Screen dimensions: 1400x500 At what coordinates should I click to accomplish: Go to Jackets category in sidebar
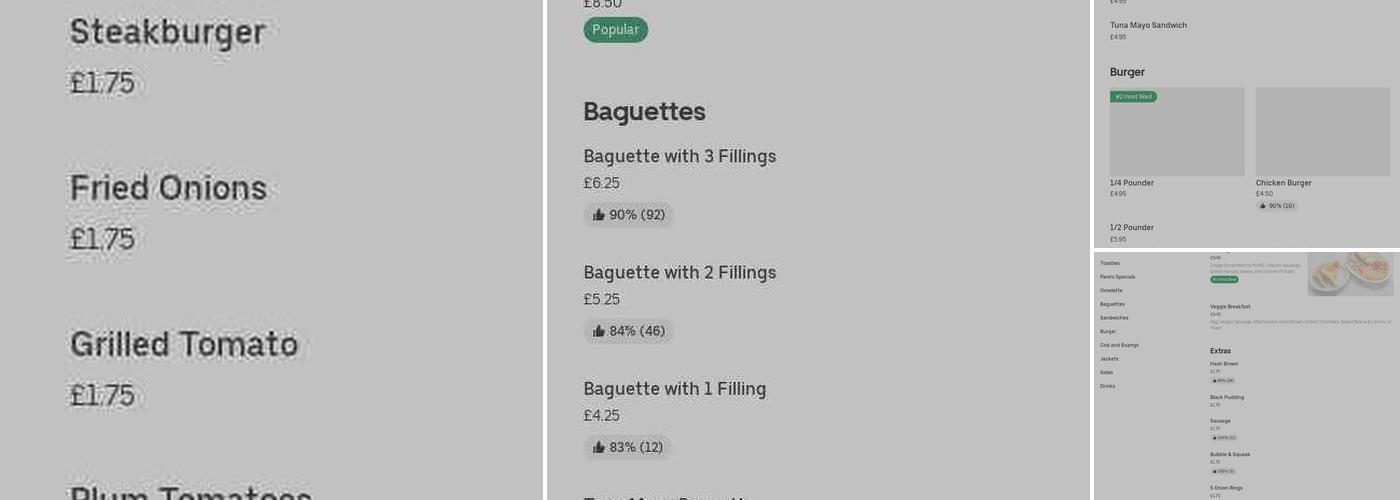coord(1109,359)
